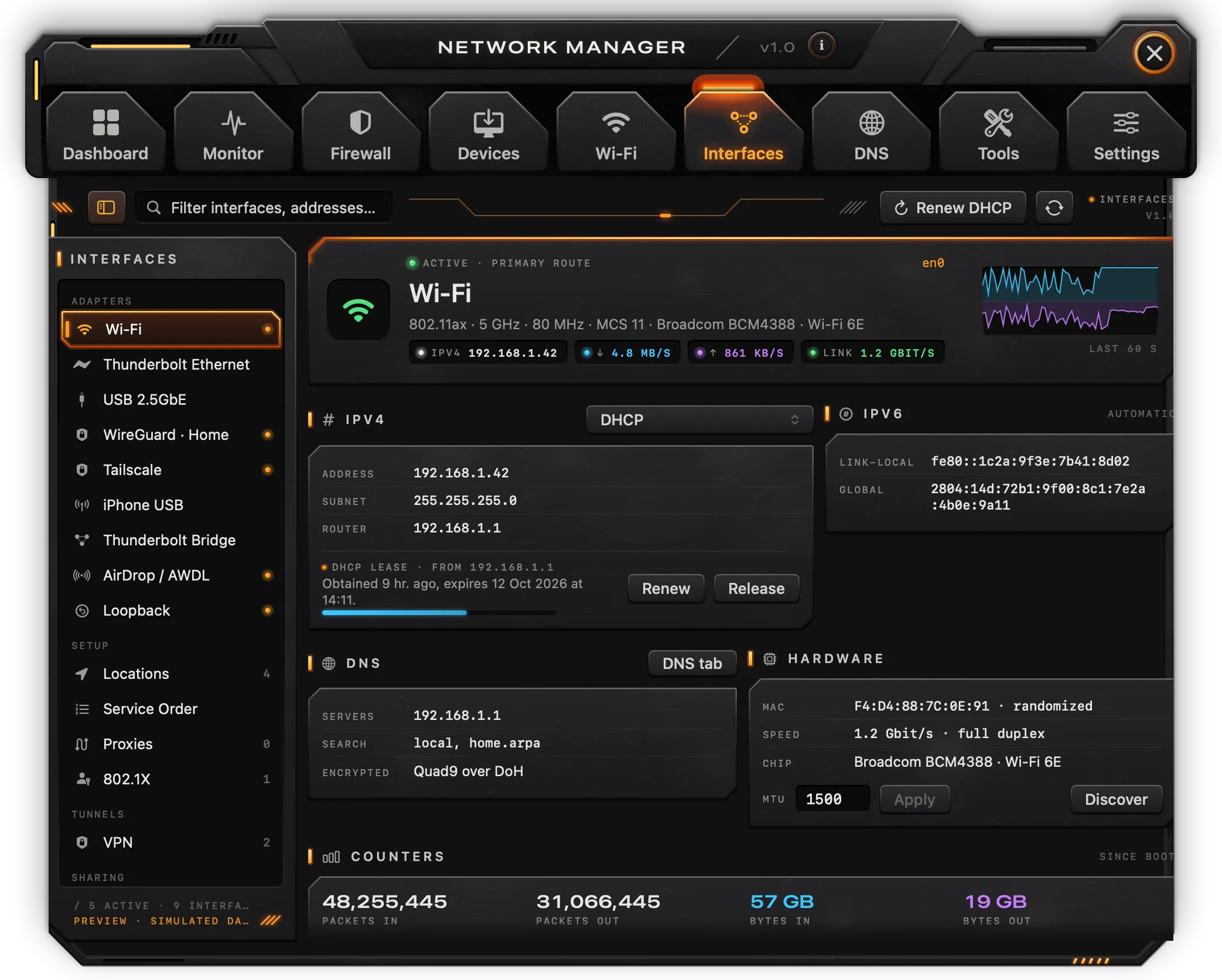Open the Service Order entry
This screenshot has height=980, width=1222.
tap(171, 709)
